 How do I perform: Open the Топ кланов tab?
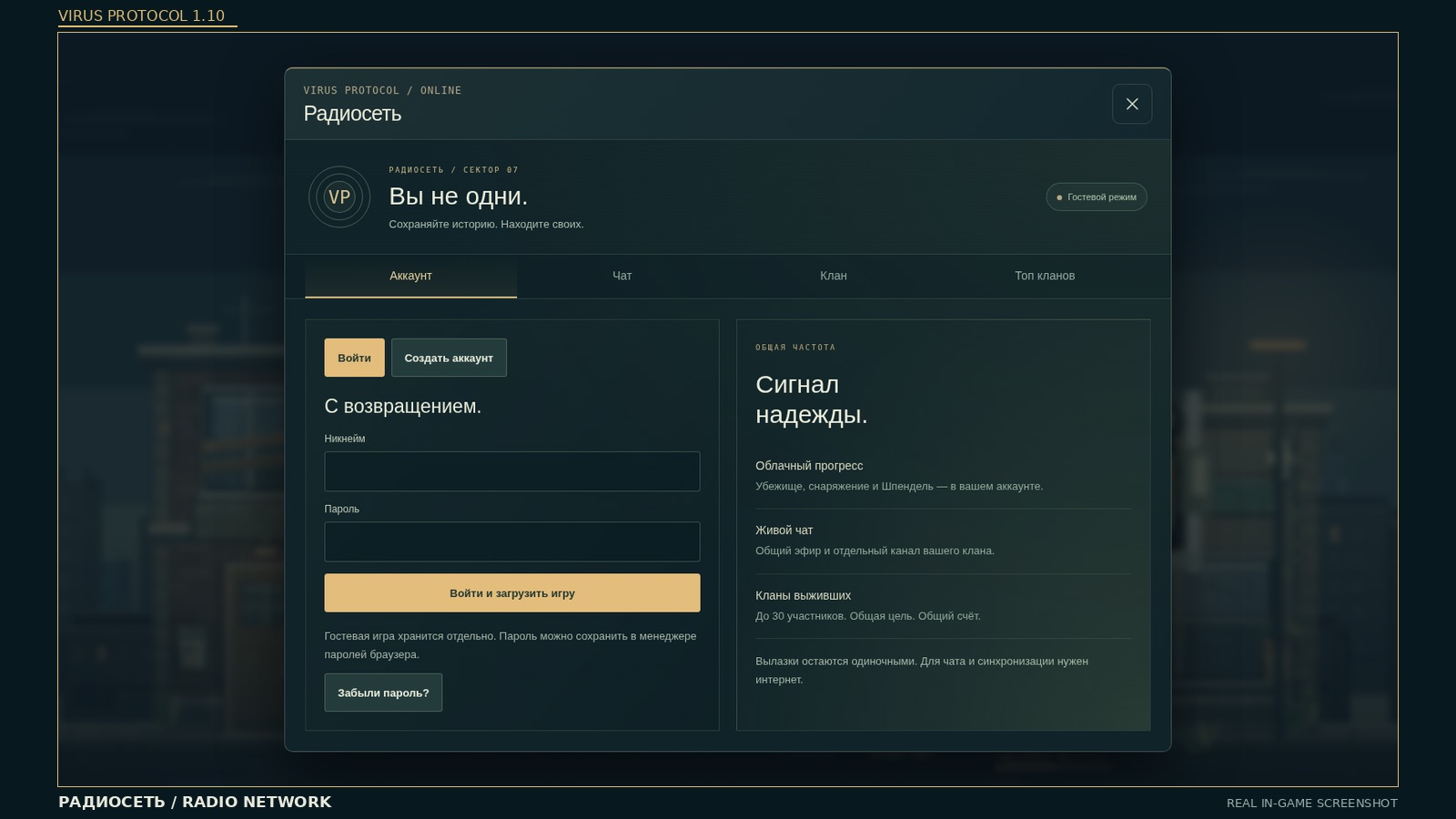tap(1045, 276)
